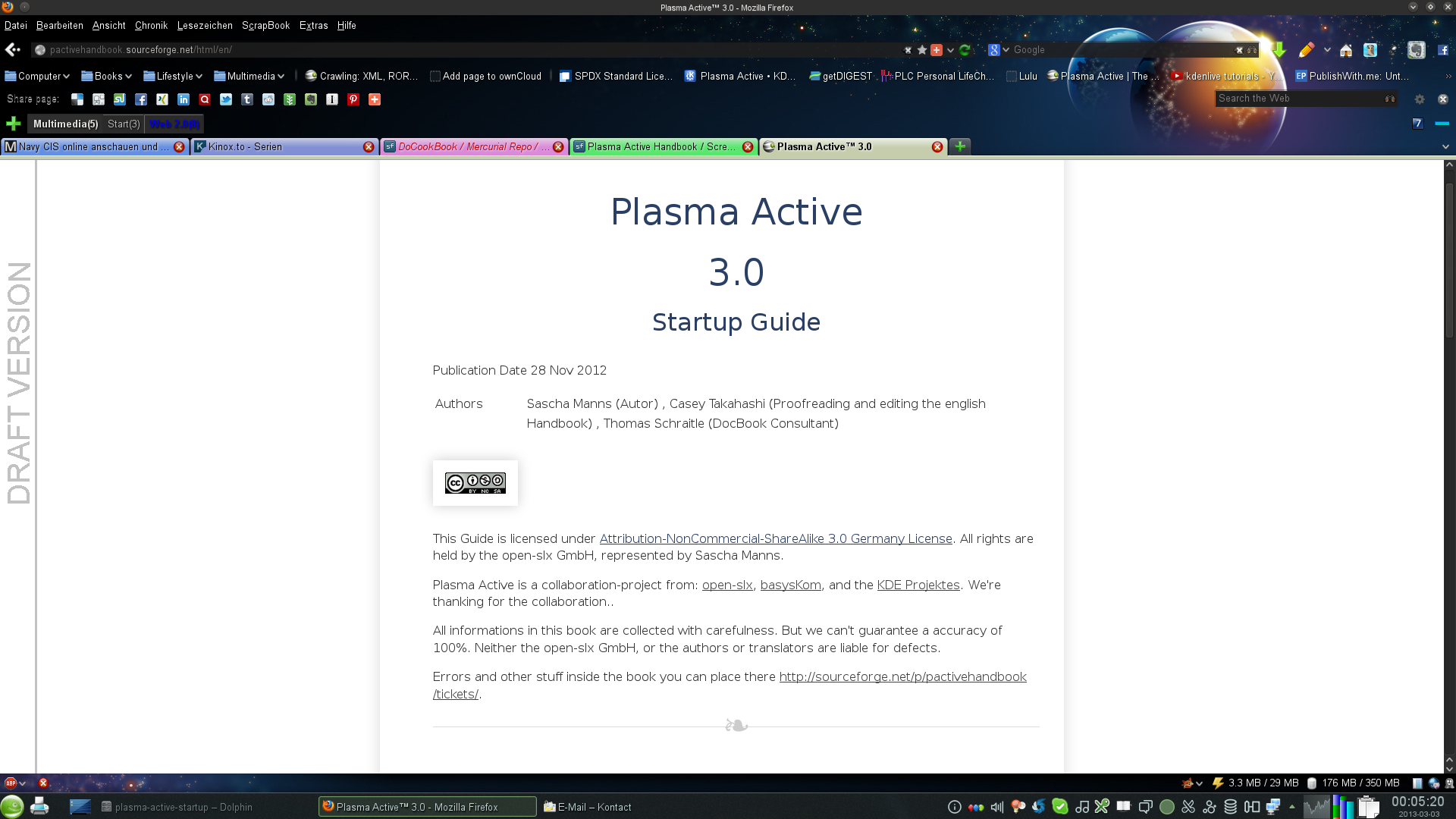Share page on Pinterest icon
1456x819 pixels.
coord(353,99)
